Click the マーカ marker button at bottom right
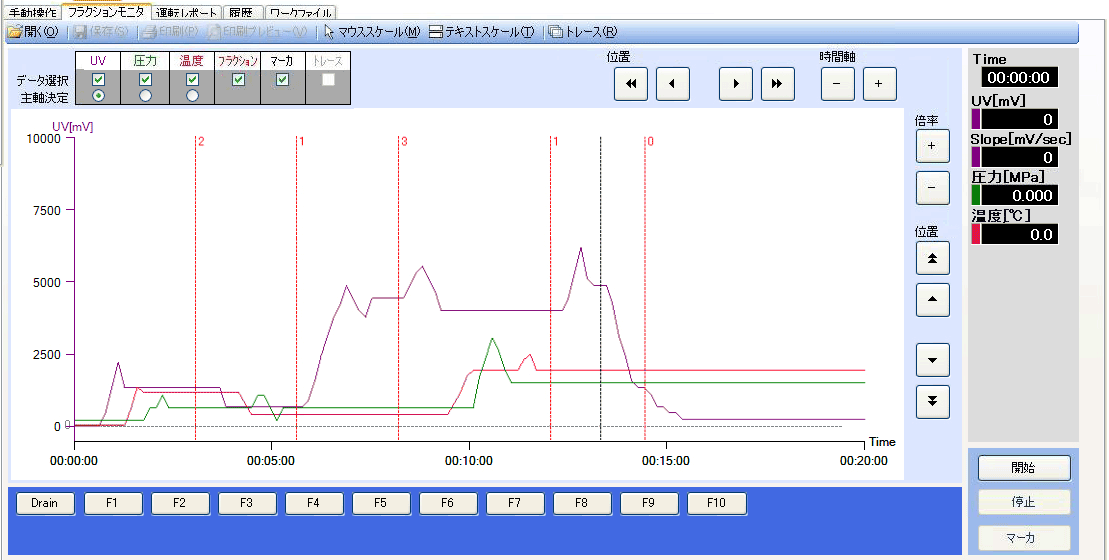The height and width of the screenshot is (560, 1109). [x=1024, y=537]
